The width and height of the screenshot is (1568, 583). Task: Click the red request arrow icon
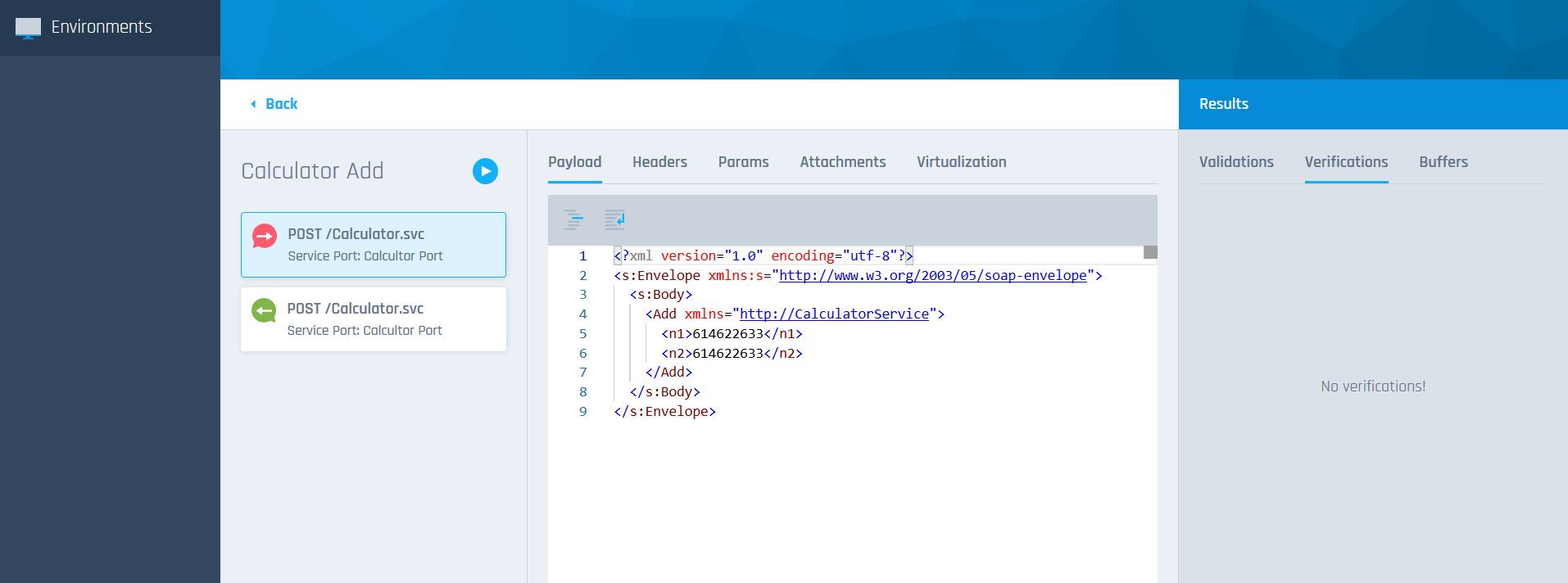point(265,237)
